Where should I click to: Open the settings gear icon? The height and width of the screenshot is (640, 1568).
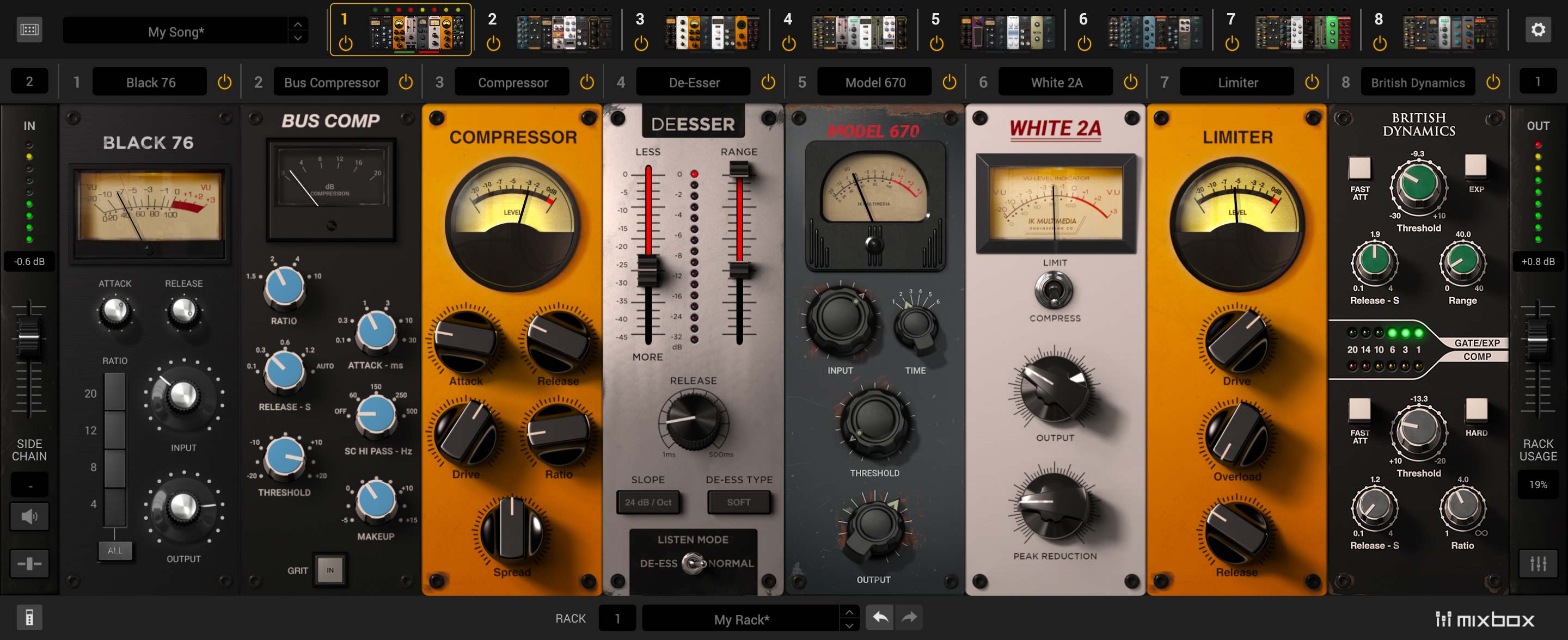[1538, 30]
